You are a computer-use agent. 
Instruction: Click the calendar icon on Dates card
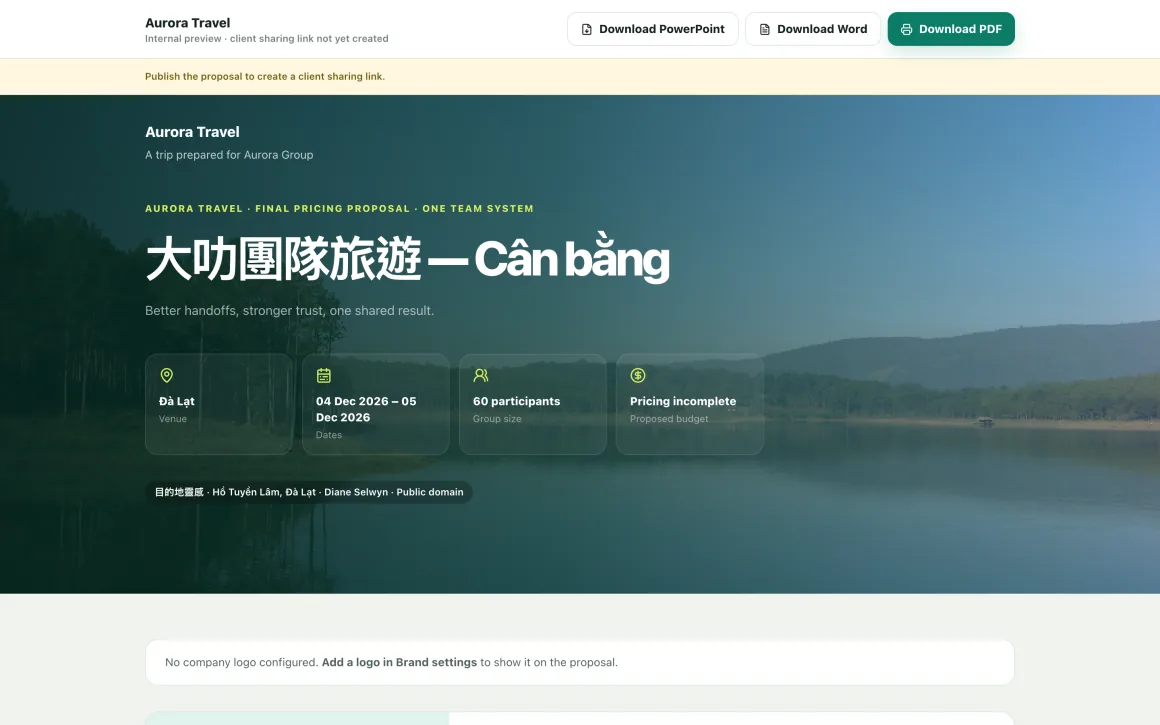tap(323, 375)
